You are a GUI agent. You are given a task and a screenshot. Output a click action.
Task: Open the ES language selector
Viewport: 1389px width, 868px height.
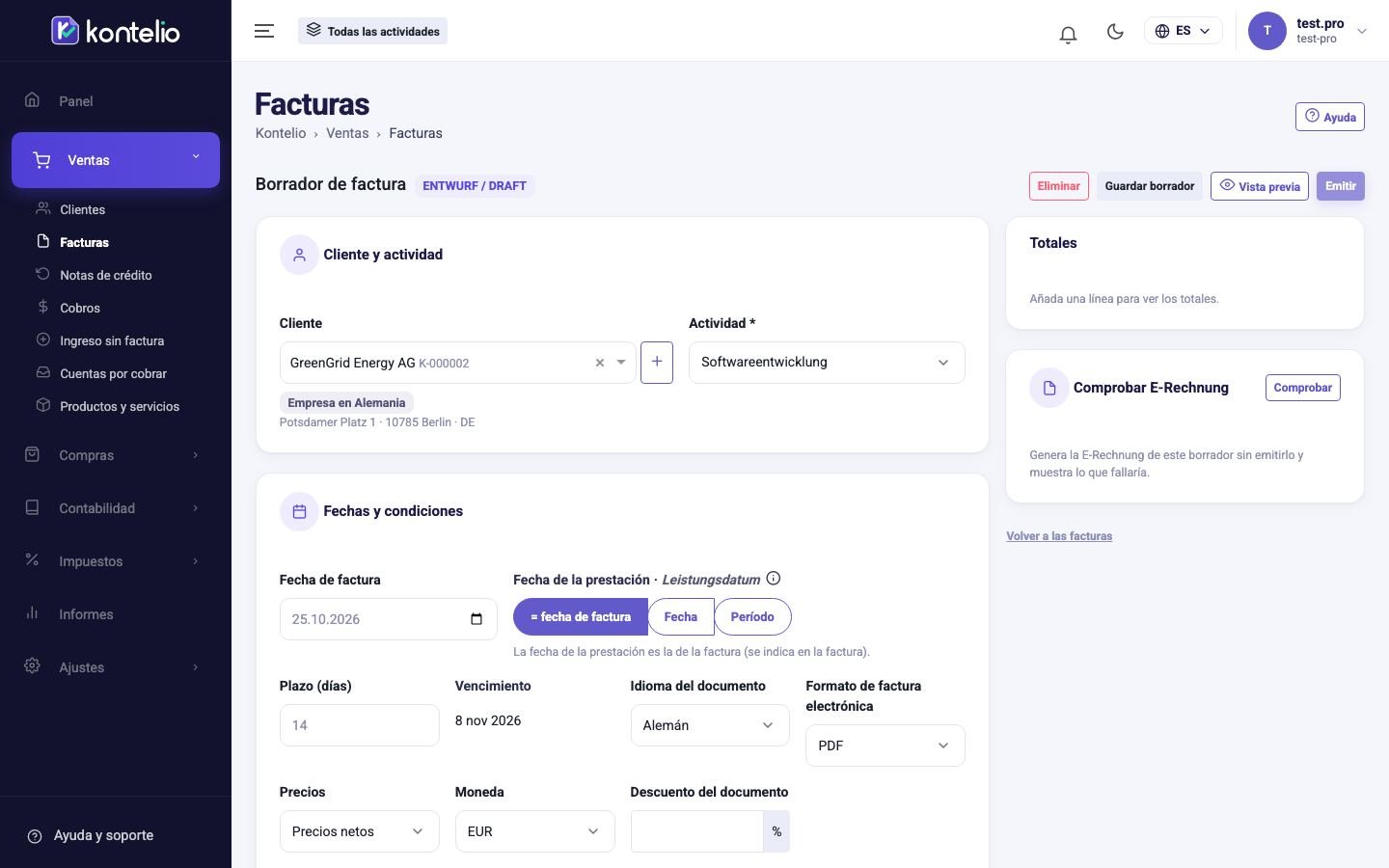[1183, 31]
